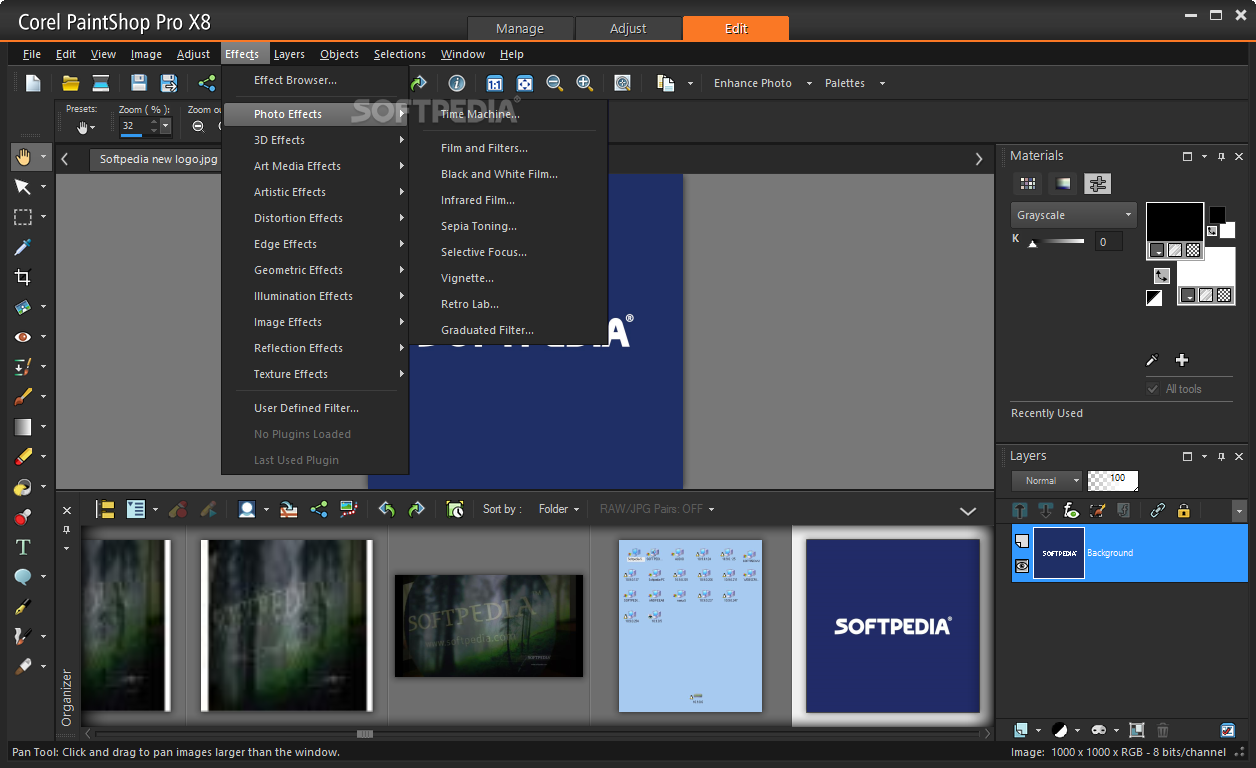Image resolution: width=1256 pixels, height=768 pixels.
Task: Select the Pan tool in the toolbox
Action: [x=23, y=157]
